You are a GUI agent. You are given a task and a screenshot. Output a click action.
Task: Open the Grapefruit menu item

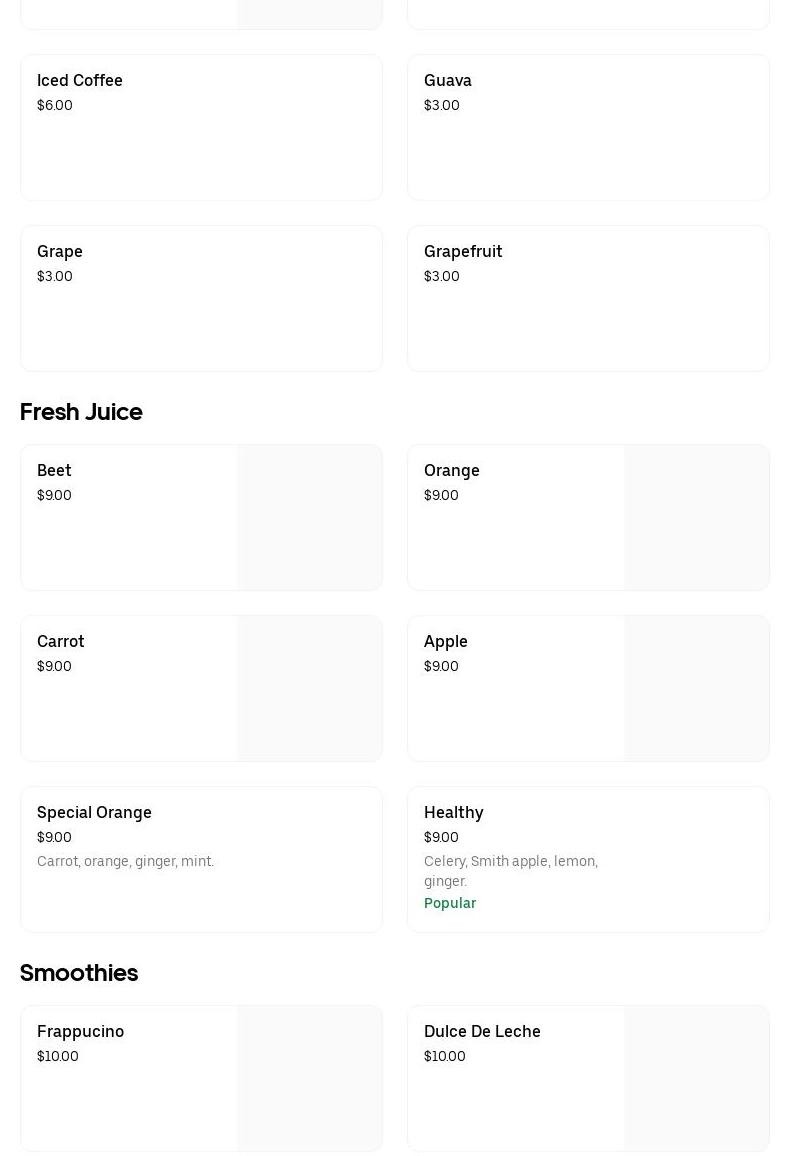463,252
